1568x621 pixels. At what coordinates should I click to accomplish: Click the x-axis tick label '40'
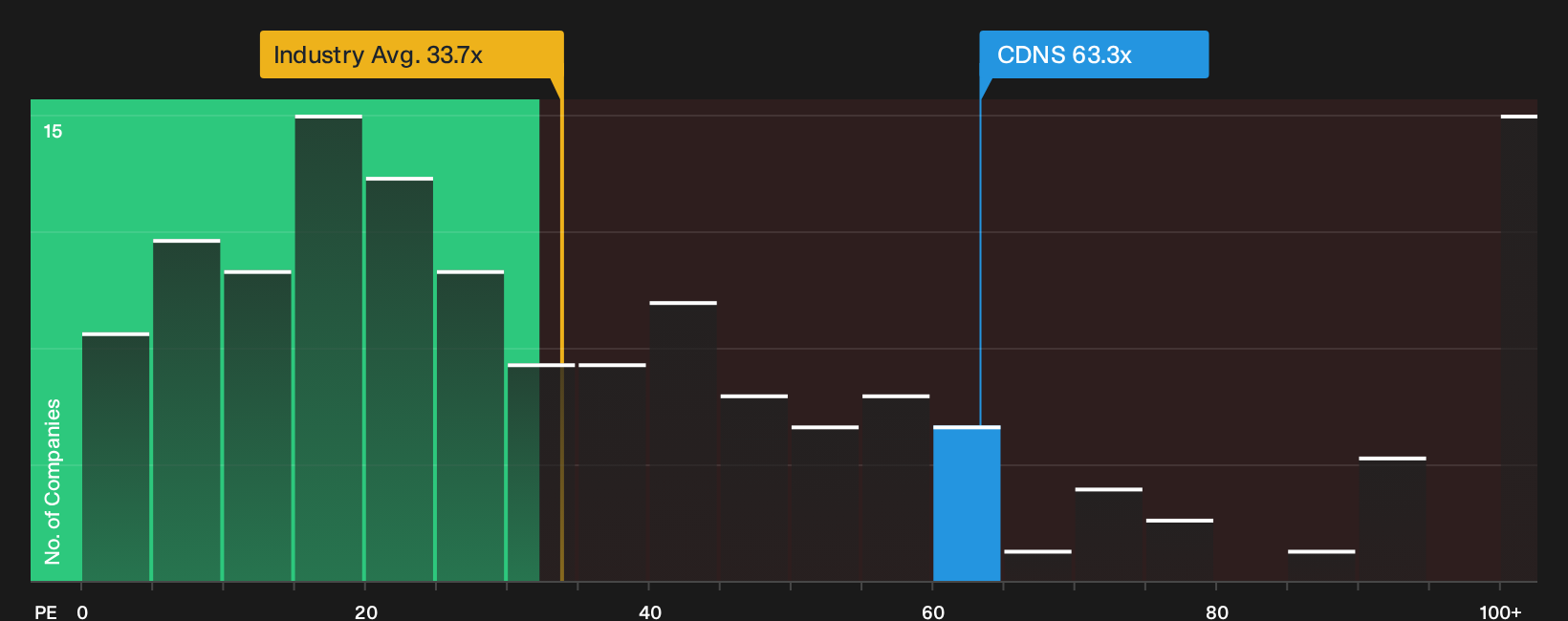coord(650,611)
